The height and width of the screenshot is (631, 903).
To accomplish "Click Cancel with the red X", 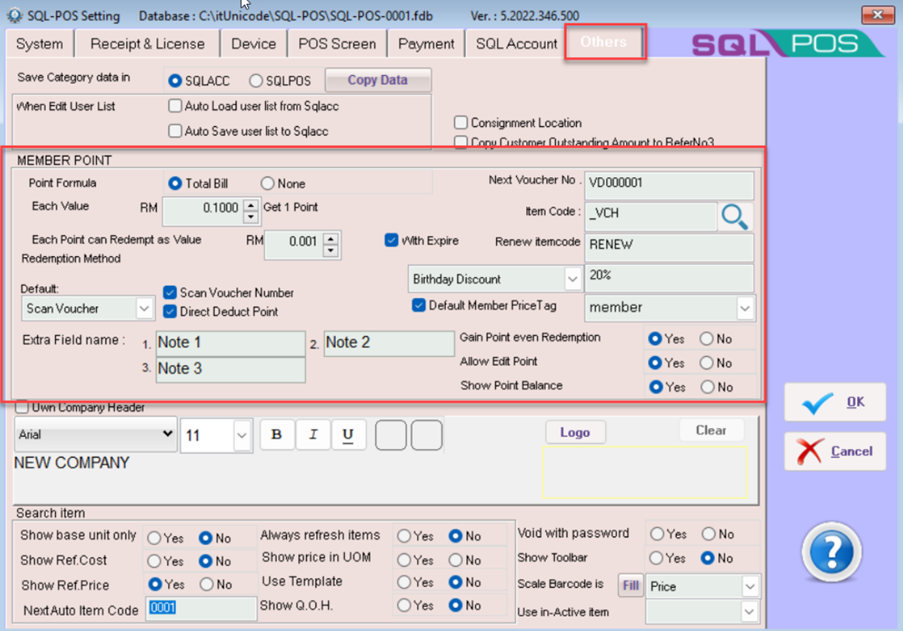I will pos(834,452).
